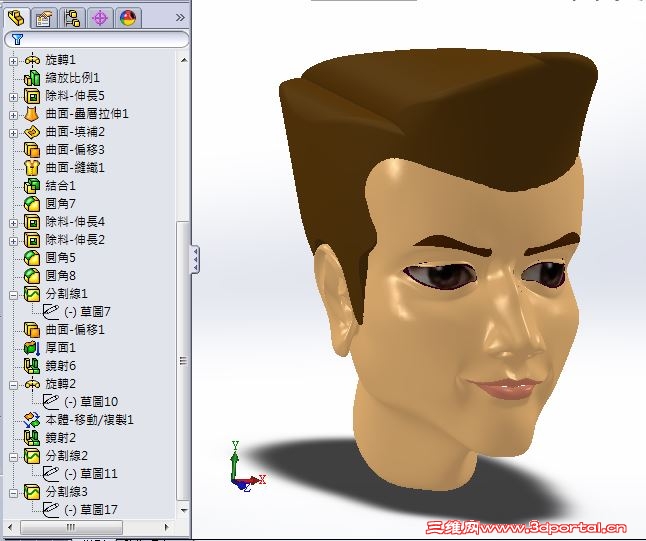Select the 除料-伸長5 cut icon
Viewport: 646px width, 541px height.
coord(32,96)
